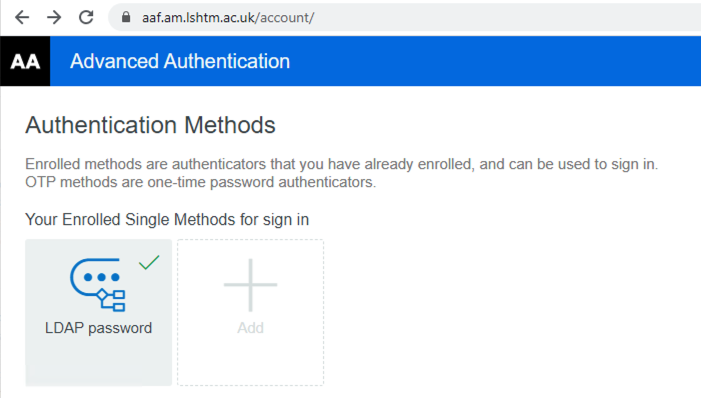Click the black AA logo
Viewport: 701px width, 398px height.
click(x=25, y=61)
